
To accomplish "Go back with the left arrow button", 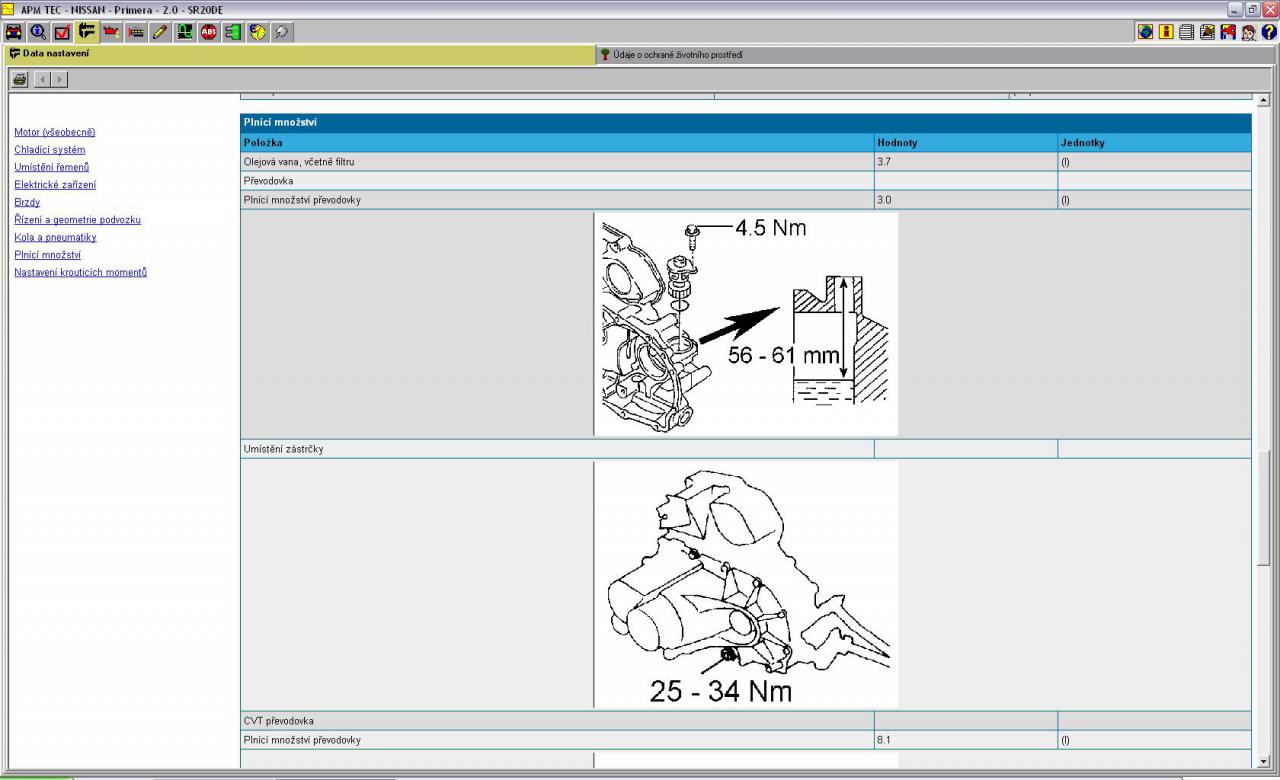I will click(x=42, y=79).
